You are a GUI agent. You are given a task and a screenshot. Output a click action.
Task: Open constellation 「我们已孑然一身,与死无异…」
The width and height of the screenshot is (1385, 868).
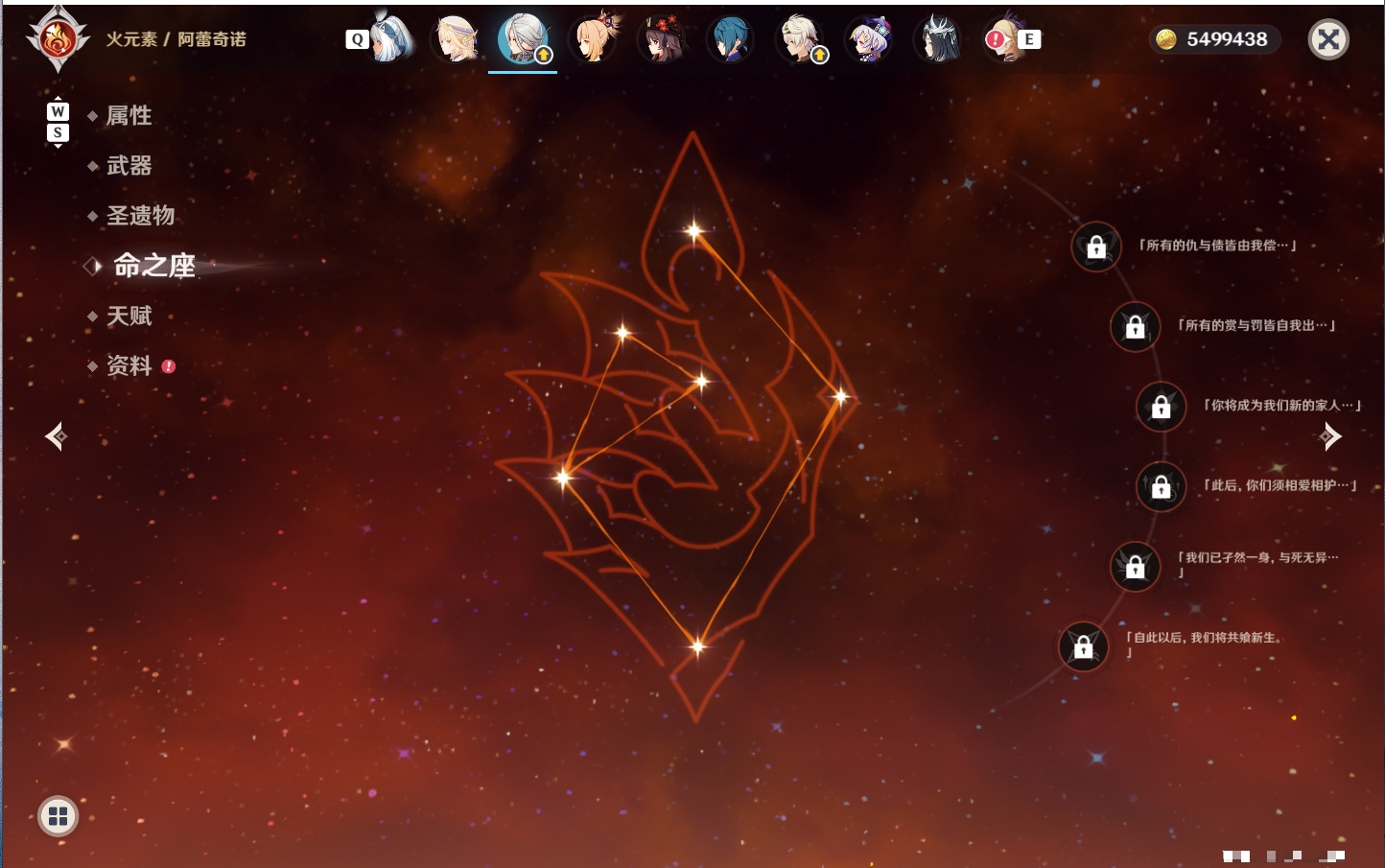point(1257,564)
